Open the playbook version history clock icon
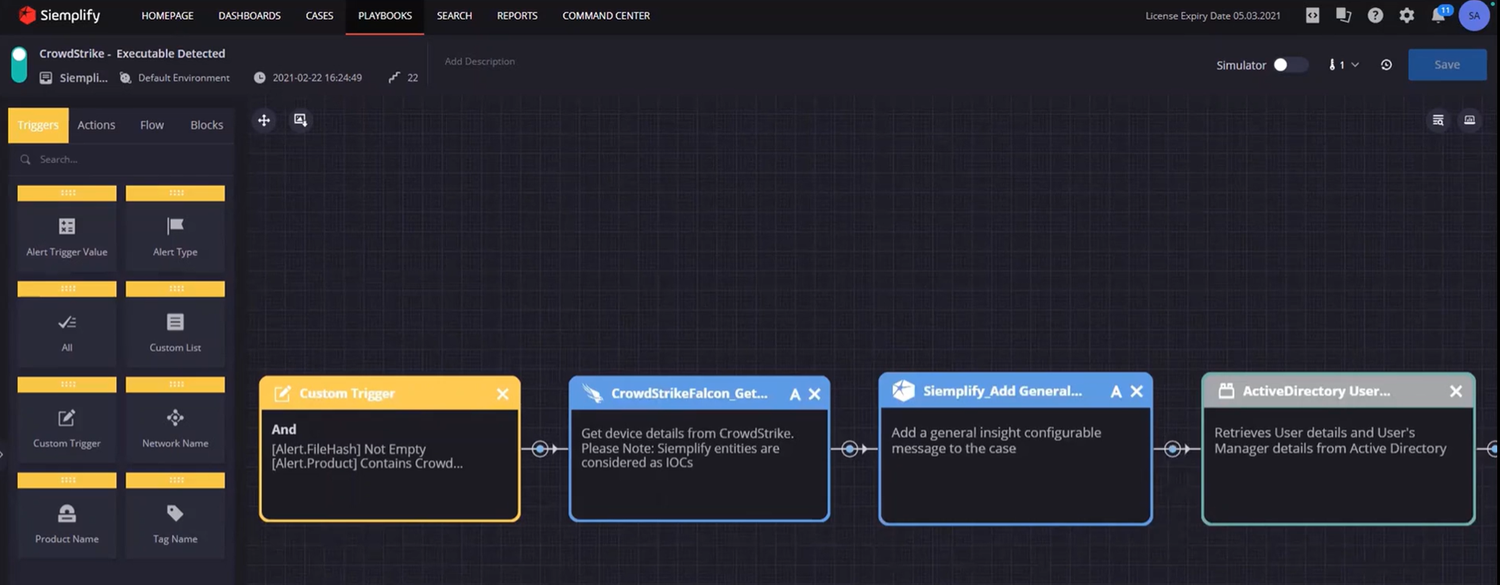 (x=1386, y=63)
